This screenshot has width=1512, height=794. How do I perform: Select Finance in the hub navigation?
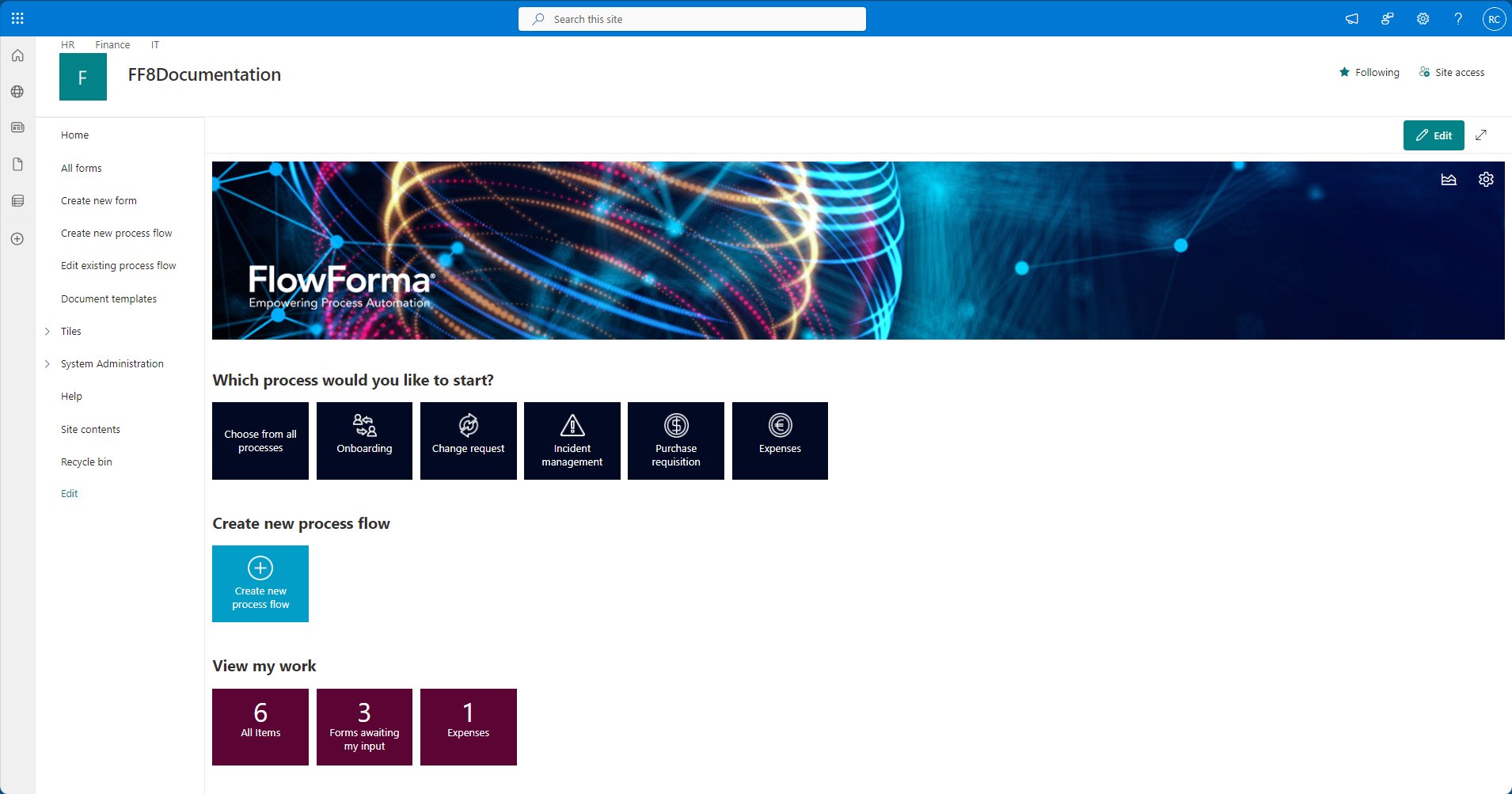pos(112,45)
